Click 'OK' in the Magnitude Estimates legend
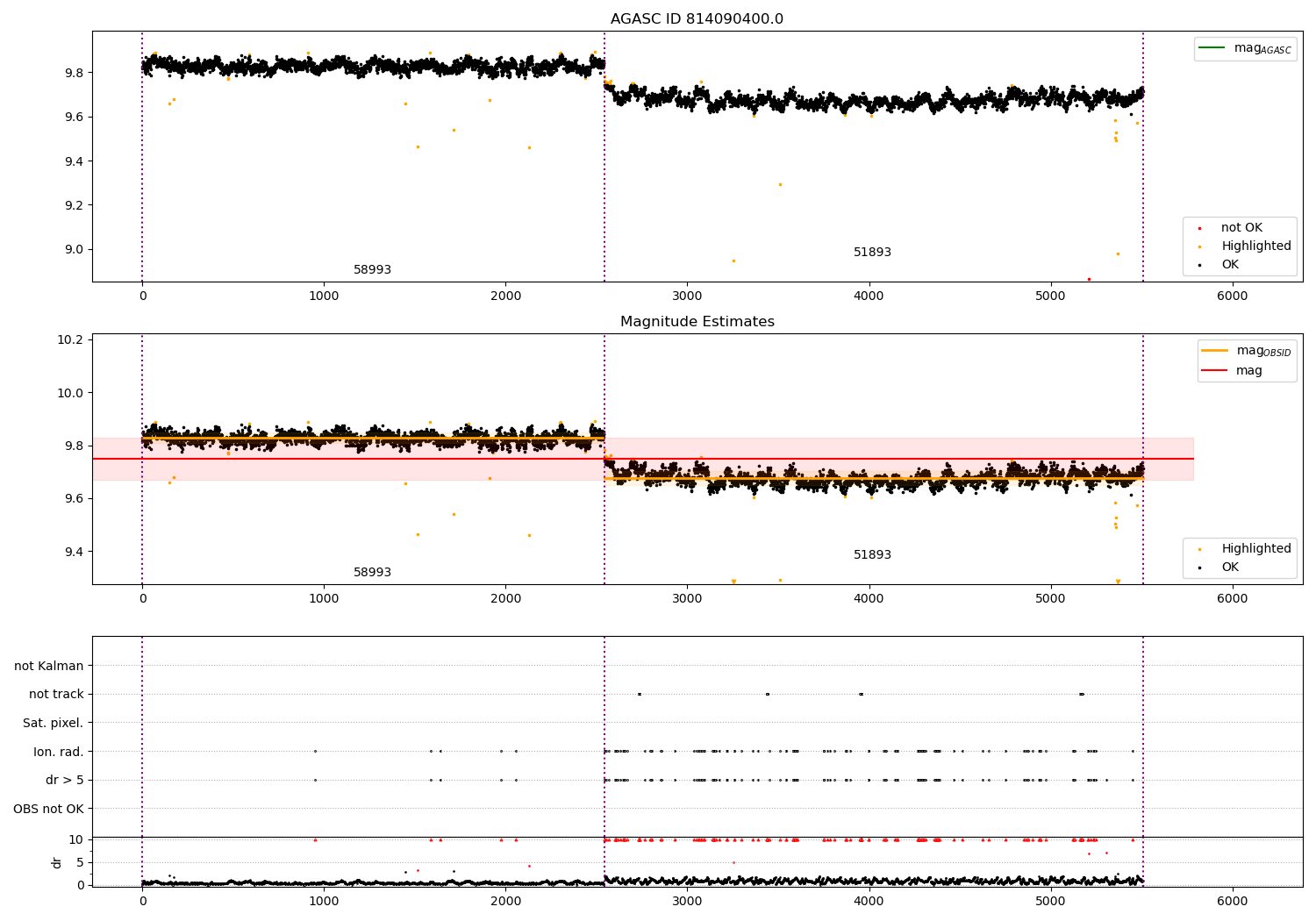 1230,567
